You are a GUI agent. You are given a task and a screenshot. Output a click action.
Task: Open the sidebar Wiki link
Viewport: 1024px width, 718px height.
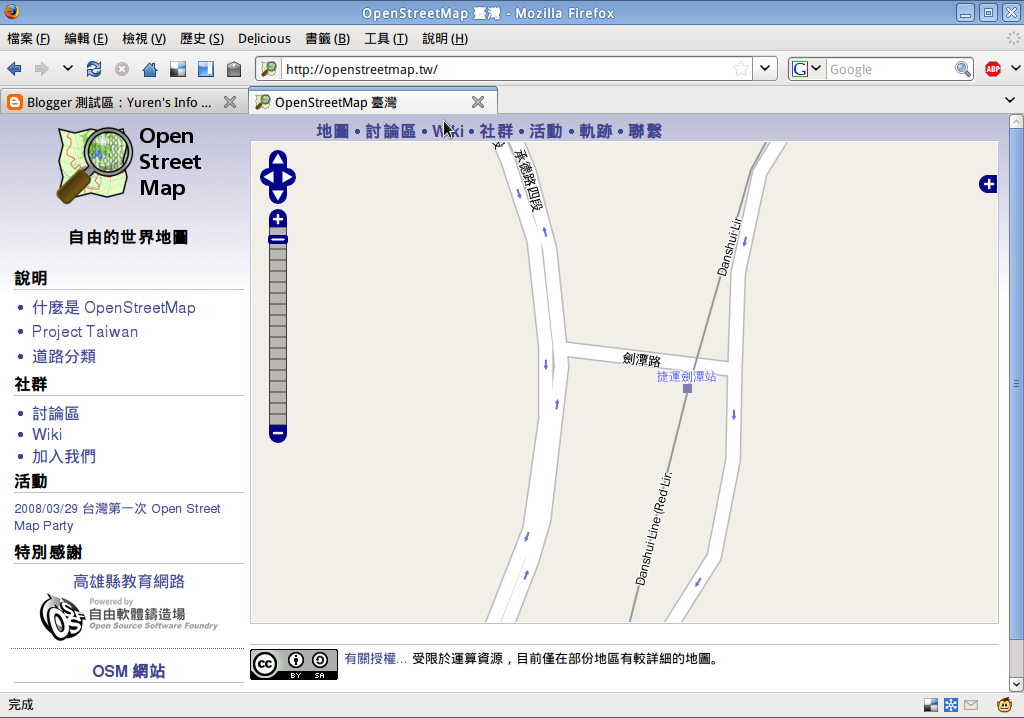tap(47, 434)
